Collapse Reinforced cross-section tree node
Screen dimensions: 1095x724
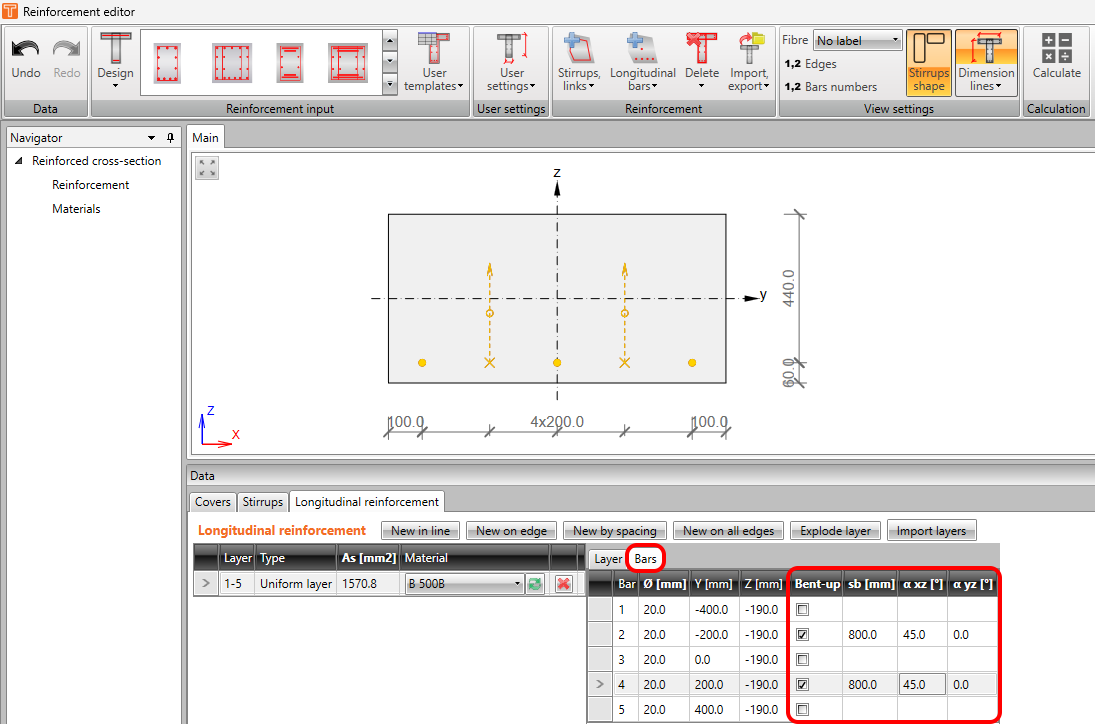(x=19, y=161)
